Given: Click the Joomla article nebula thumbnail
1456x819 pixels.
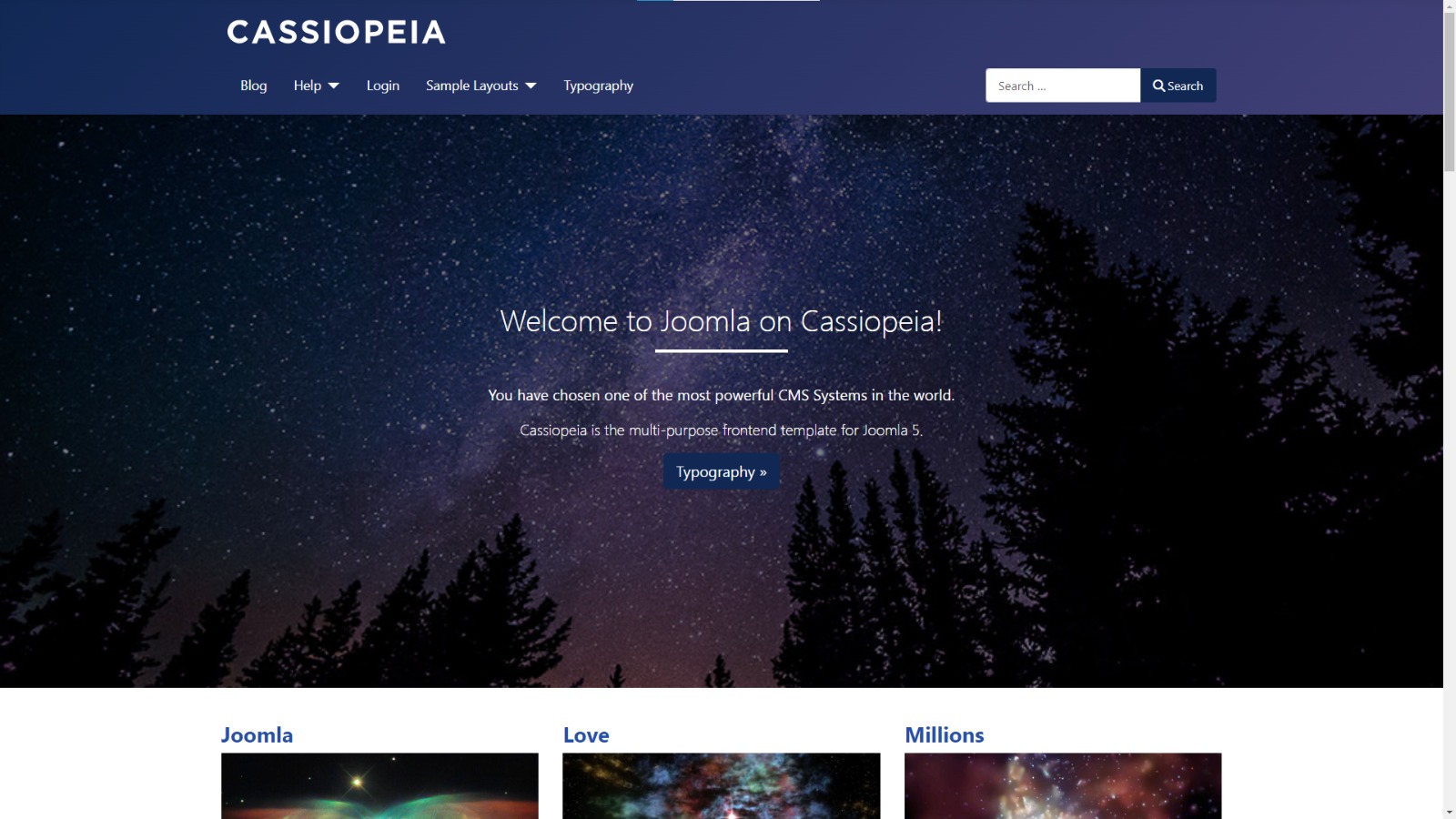Looking at the screenshot, I should pyautogui.click(x=379, y=785).
